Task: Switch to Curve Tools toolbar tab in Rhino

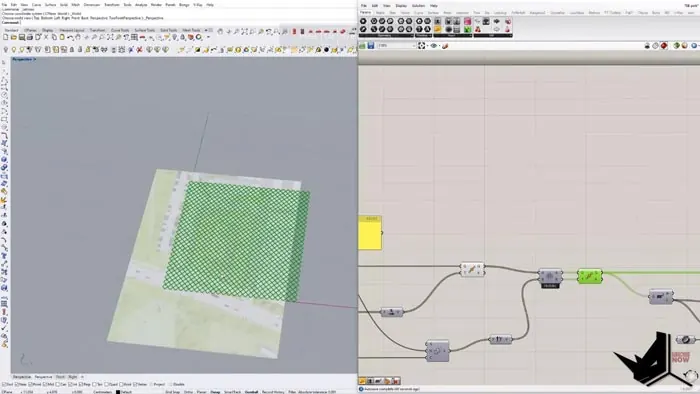Action: pos(120,30)
